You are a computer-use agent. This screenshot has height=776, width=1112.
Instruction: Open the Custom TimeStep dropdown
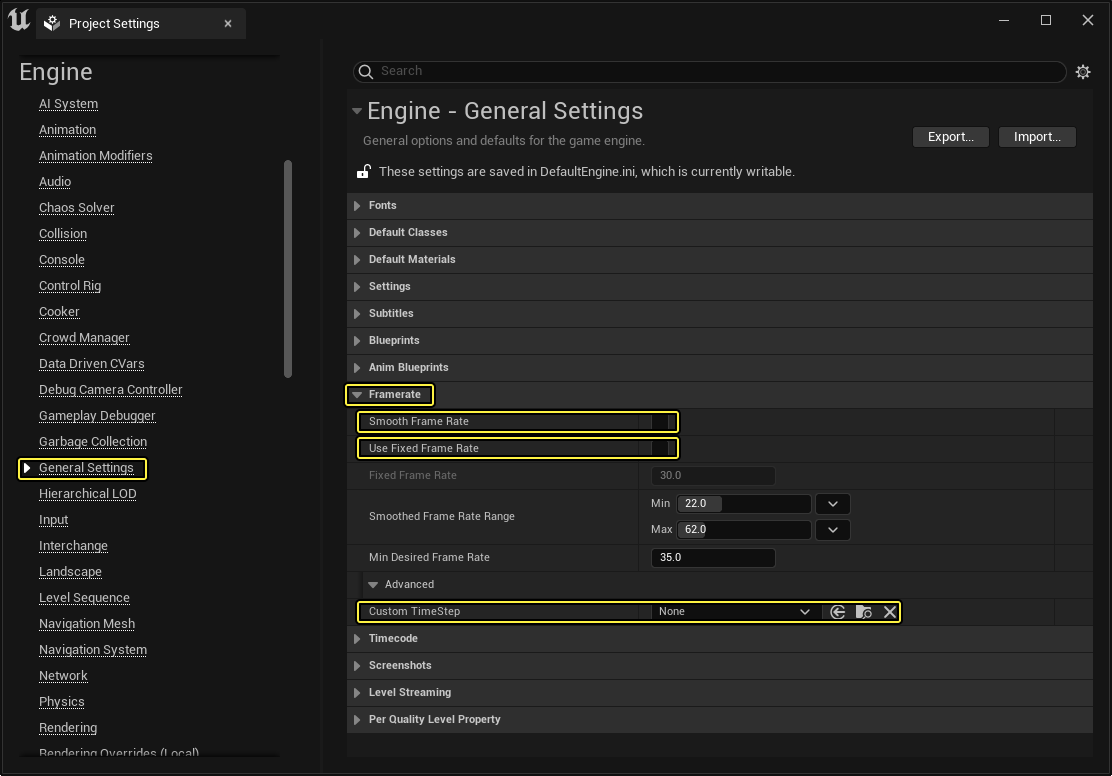click(x=734, y=612)
